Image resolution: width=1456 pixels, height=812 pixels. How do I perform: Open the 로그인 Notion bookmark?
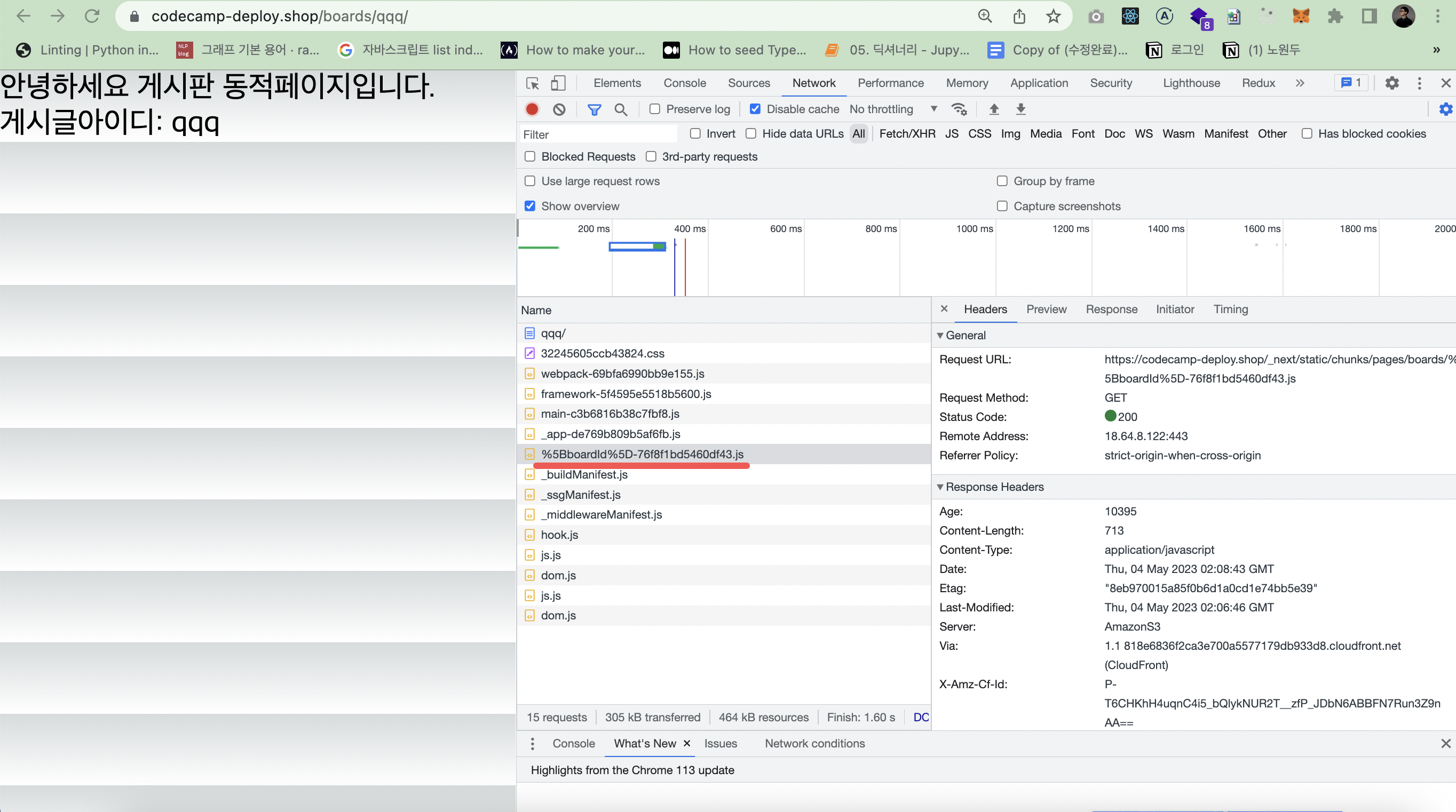[1175, 50]
